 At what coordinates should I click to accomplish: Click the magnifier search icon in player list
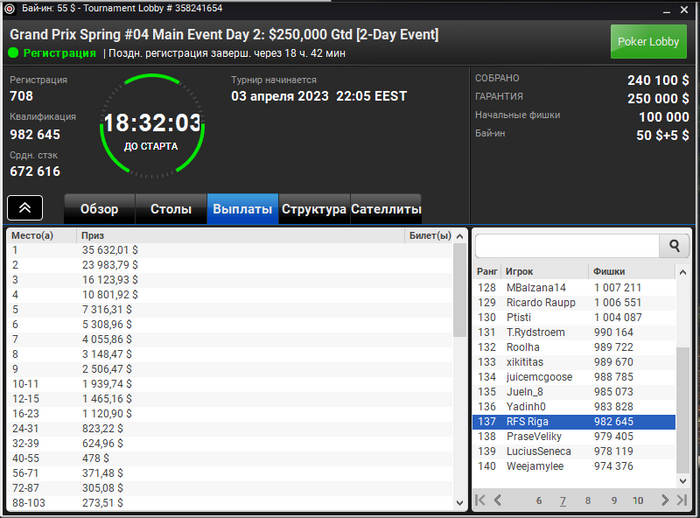674,245
